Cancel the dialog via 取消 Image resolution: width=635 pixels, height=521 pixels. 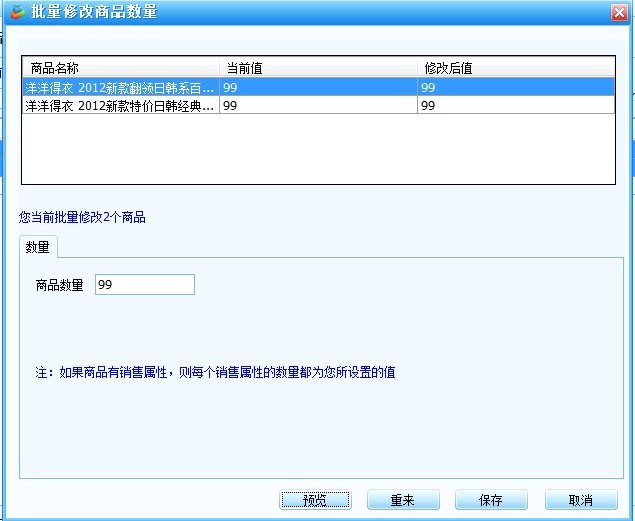(581, 500)
